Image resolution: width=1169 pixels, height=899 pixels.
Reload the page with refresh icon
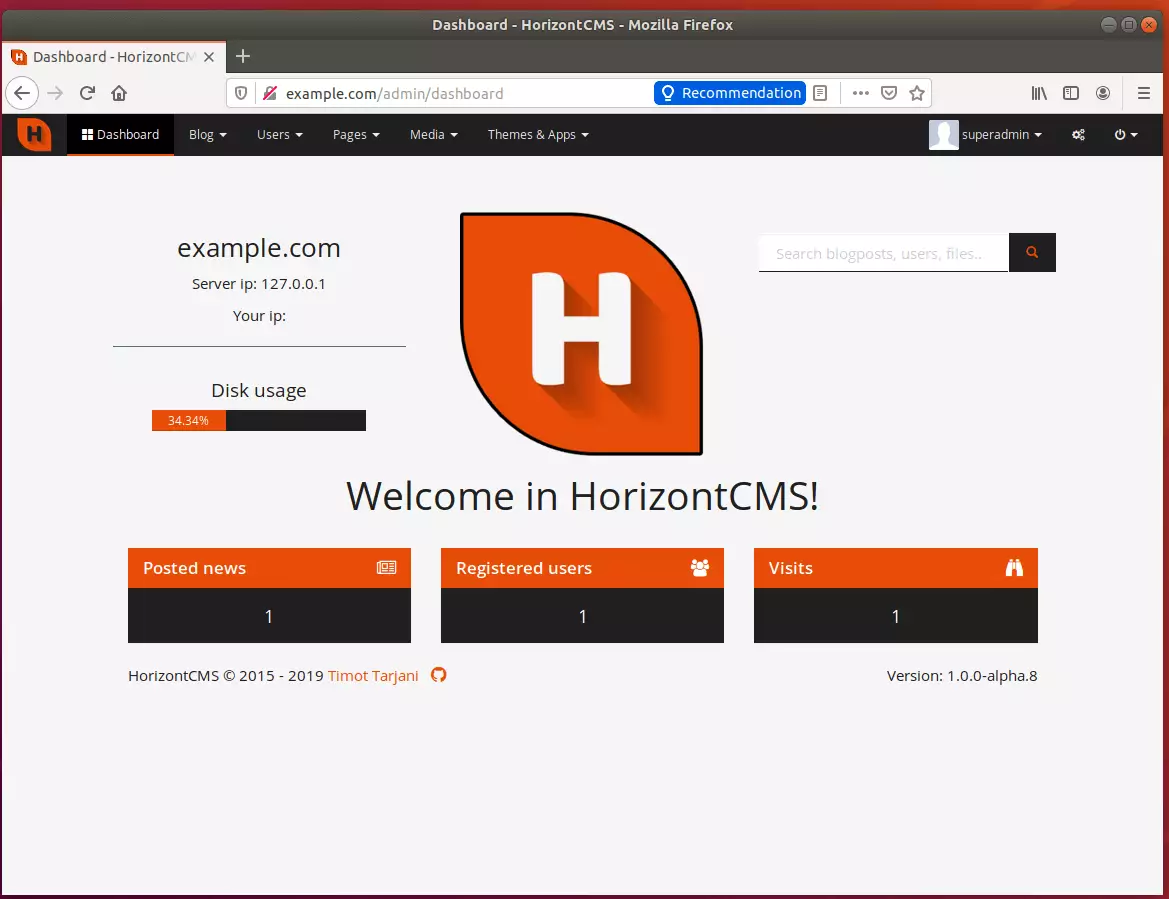coord(87,93)
